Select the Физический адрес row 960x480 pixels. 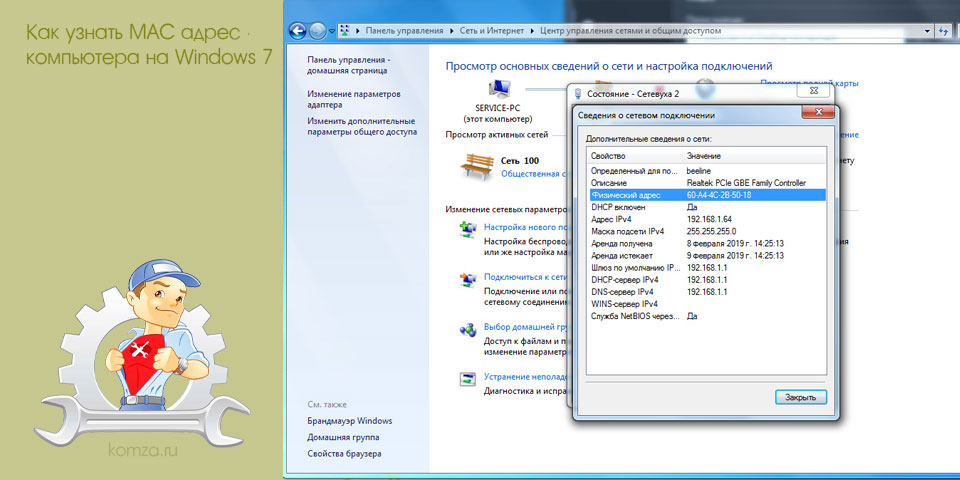pyautogui.click(x=707, y=195)
